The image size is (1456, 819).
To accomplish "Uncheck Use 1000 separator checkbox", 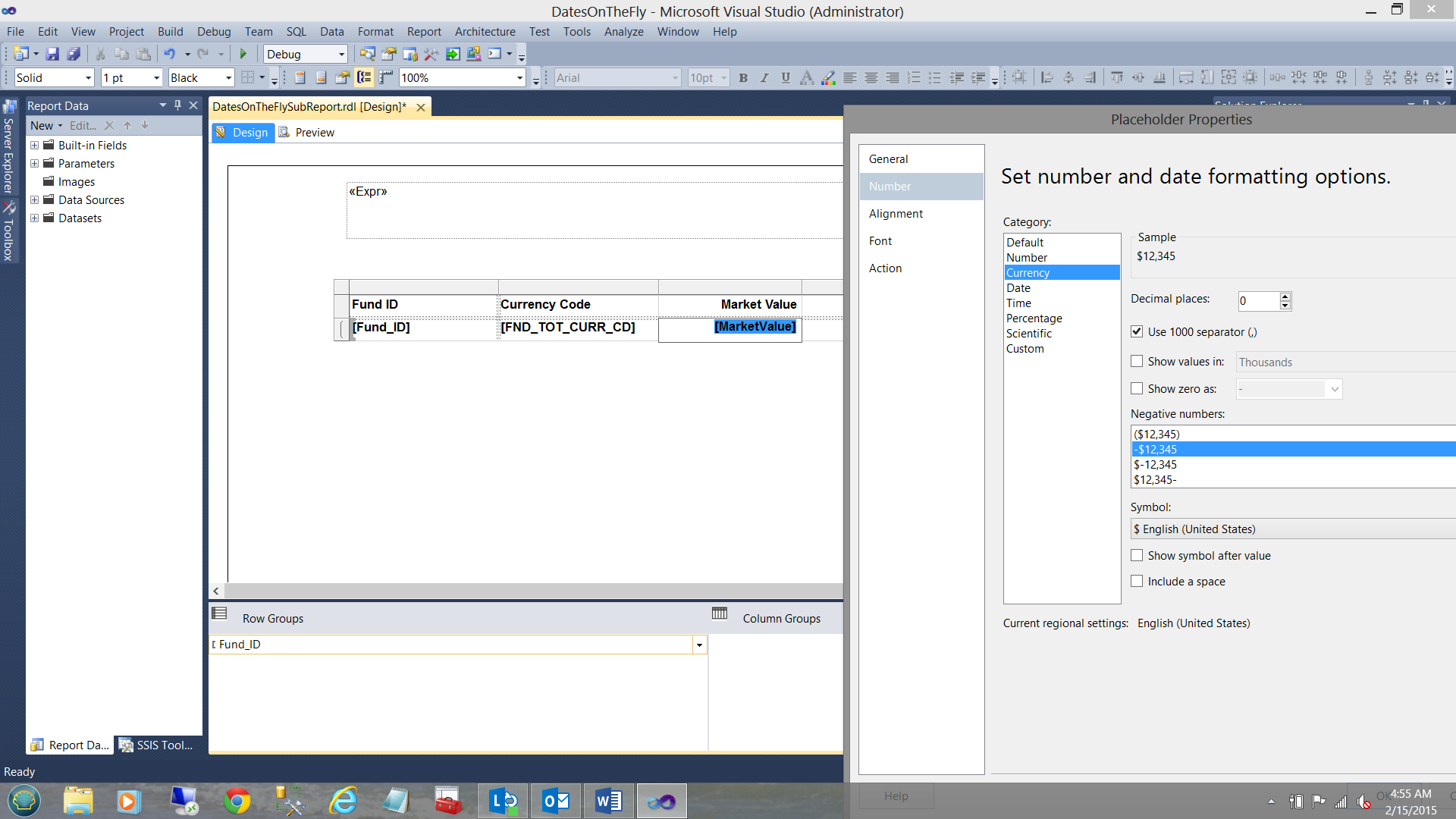I will (1137, 331).
